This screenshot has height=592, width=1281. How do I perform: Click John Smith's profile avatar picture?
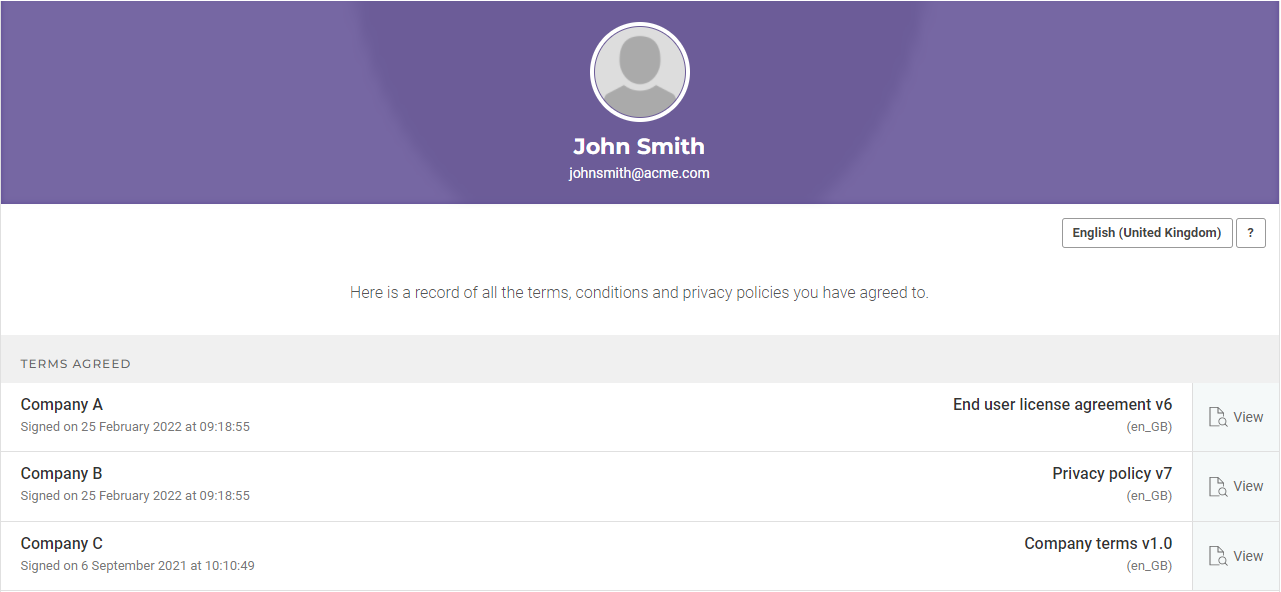pos(640,72)
